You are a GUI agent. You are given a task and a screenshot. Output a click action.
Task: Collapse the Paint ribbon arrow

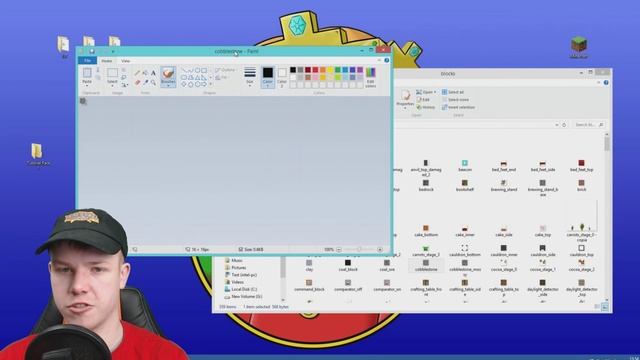tap(379, 60)
